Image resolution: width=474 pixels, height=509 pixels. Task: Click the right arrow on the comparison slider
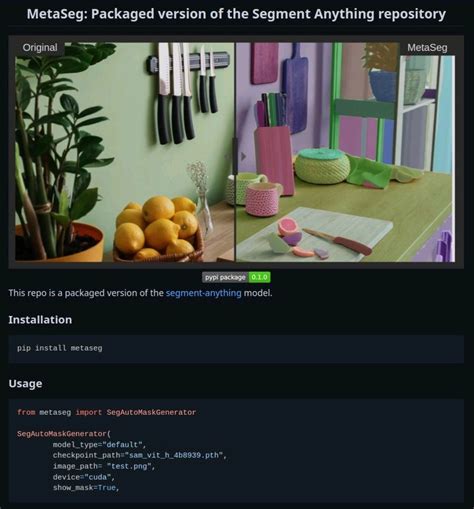coord(243,156)
